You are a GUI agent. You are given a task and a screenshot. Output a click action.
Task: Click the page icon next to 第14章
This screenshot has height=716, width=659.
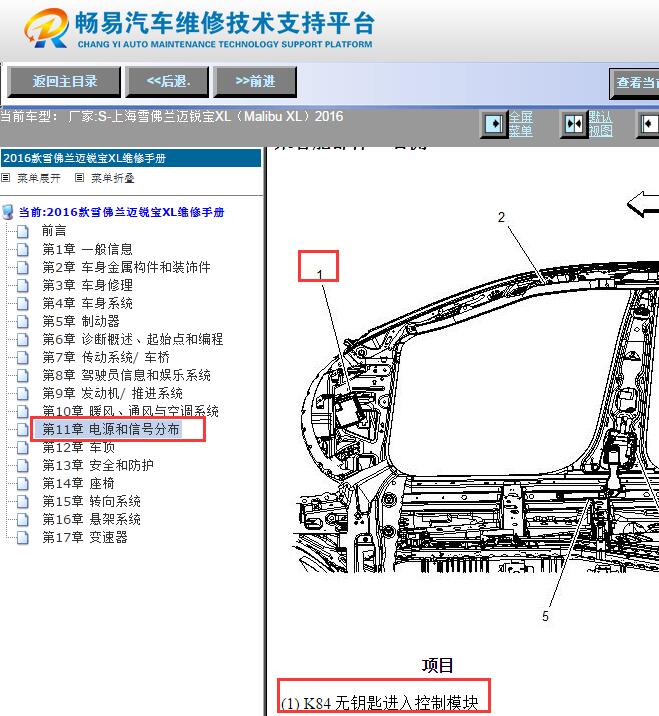point(23,484)
